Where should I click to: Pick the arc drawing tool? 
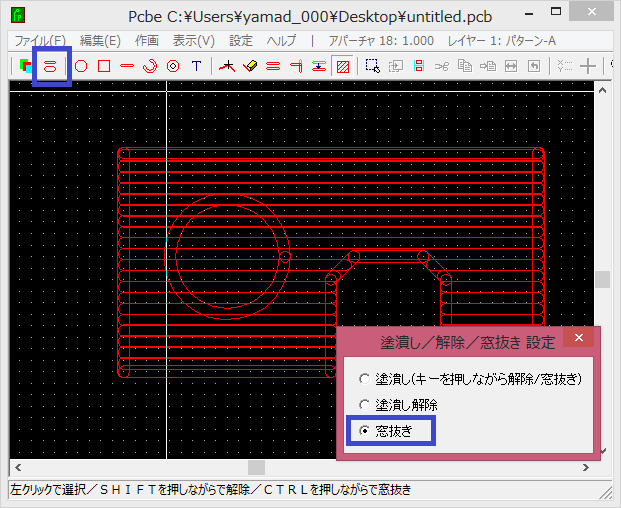[150, 66]
